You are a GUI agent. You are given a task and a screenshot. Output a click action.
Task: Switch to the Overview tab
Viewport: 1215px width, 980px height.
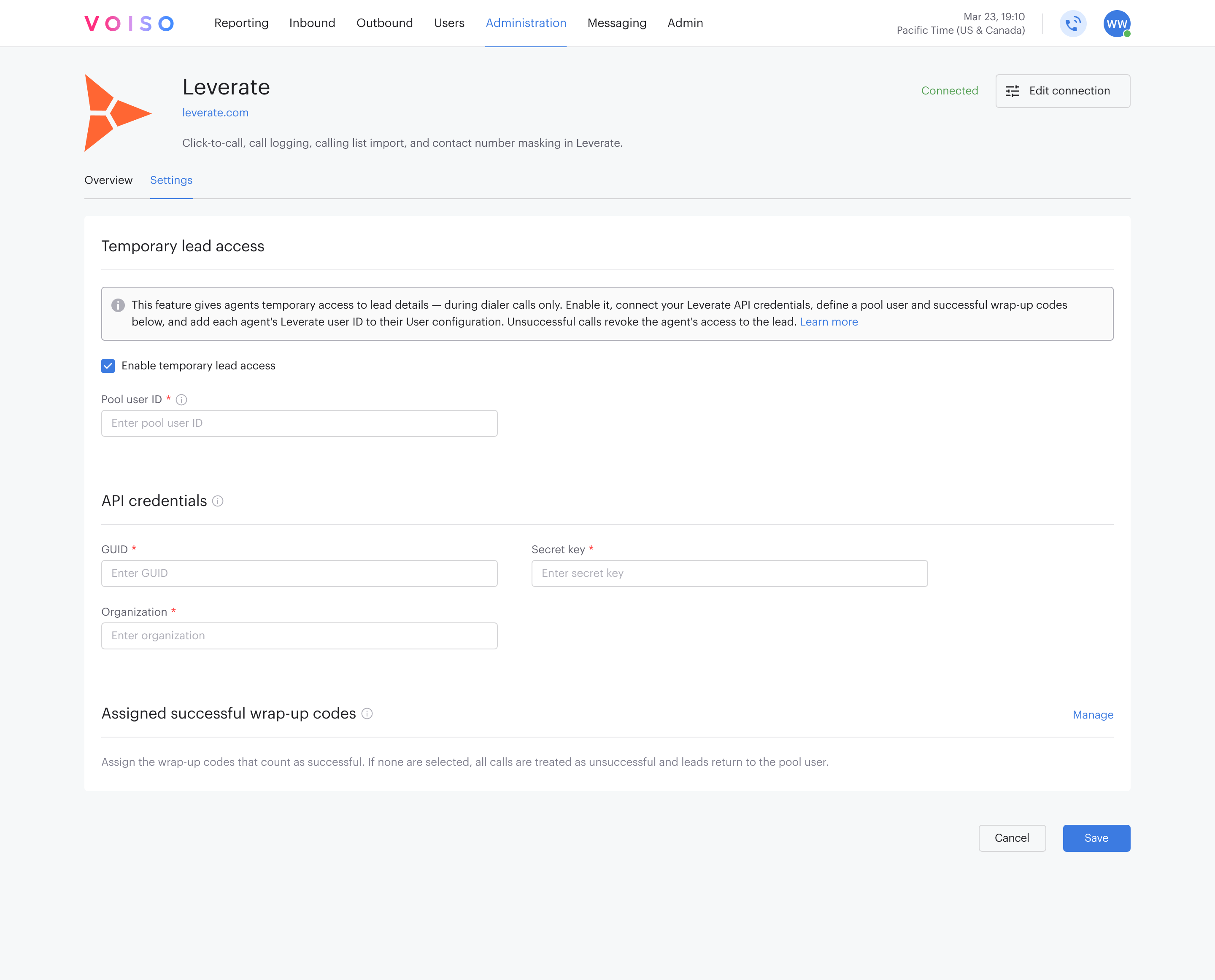[x=108, y=180]
